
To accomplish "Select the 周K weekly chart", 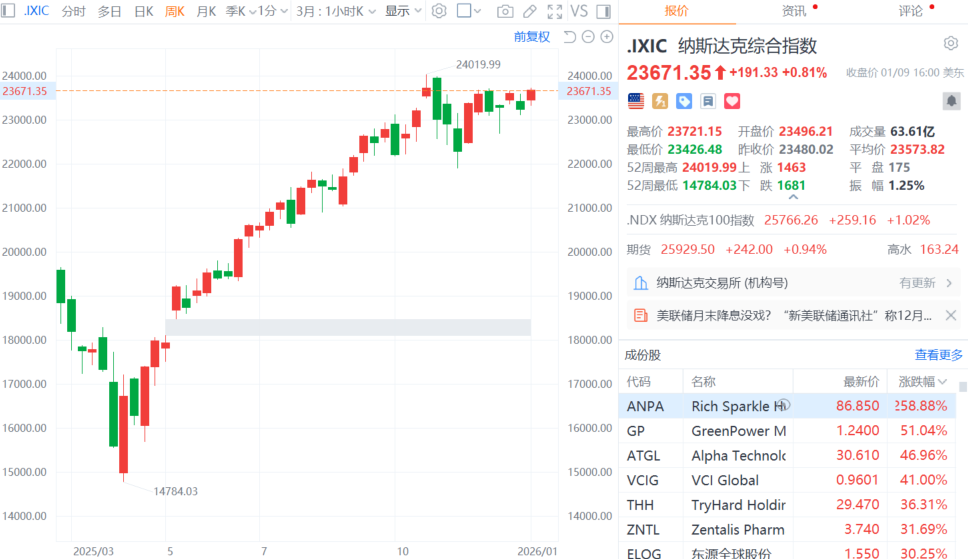I will (175, 11).
